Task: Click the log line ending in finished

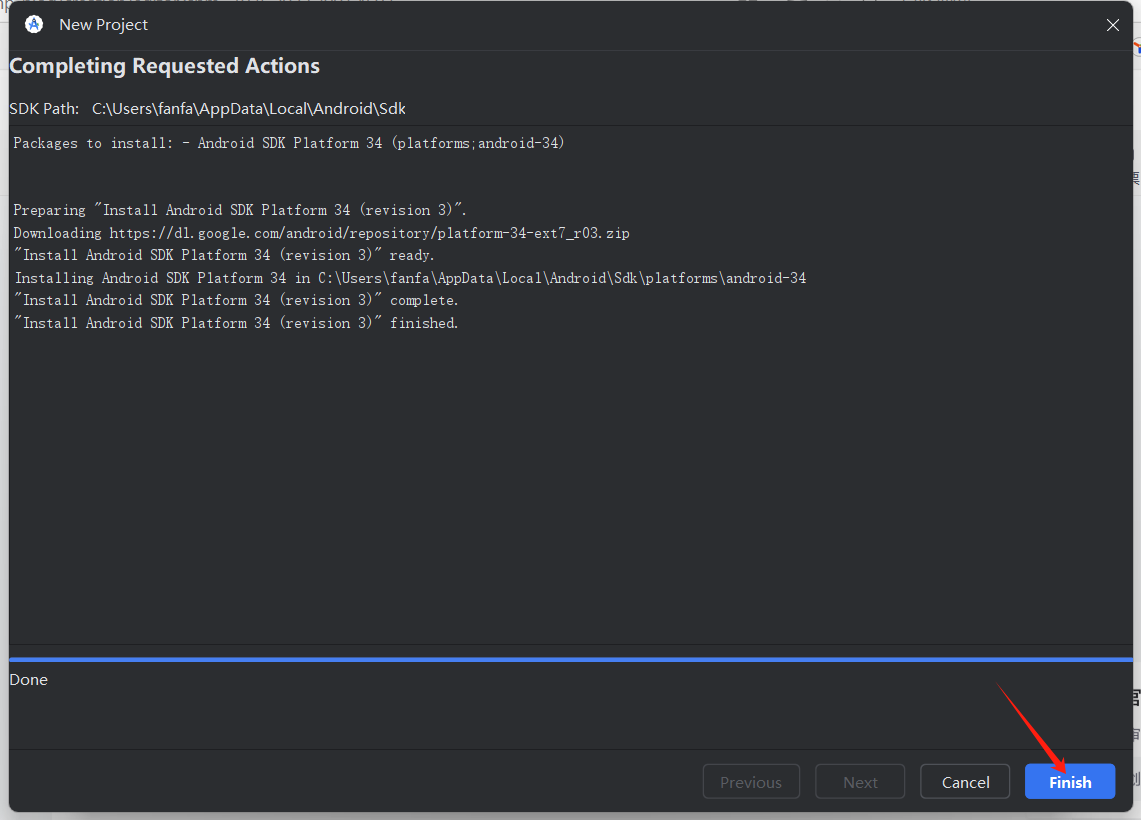Action: coord(236,323)
